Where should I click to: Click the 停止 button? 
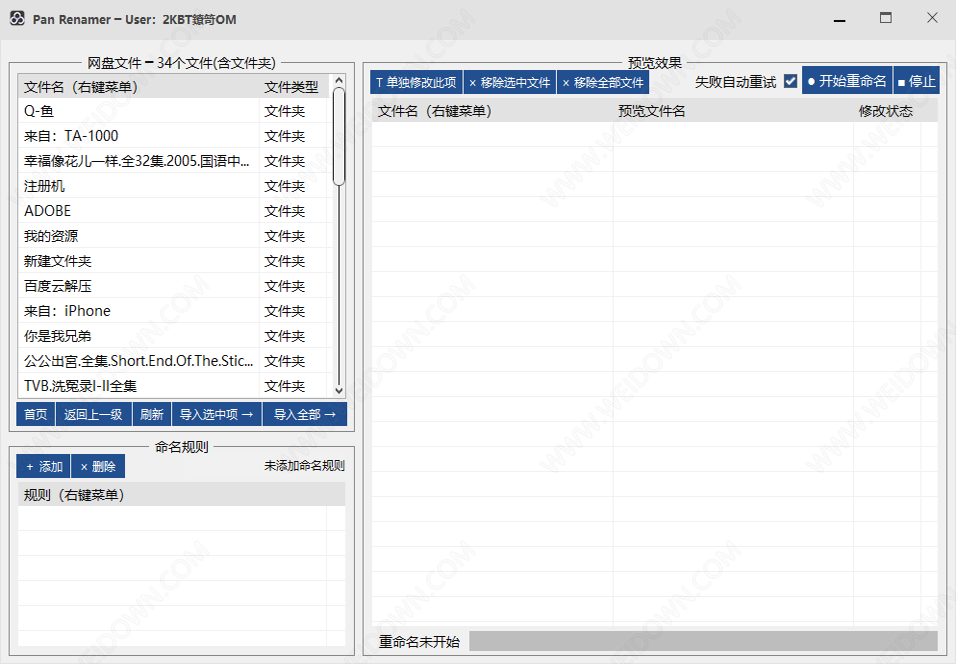click(916, 81)
